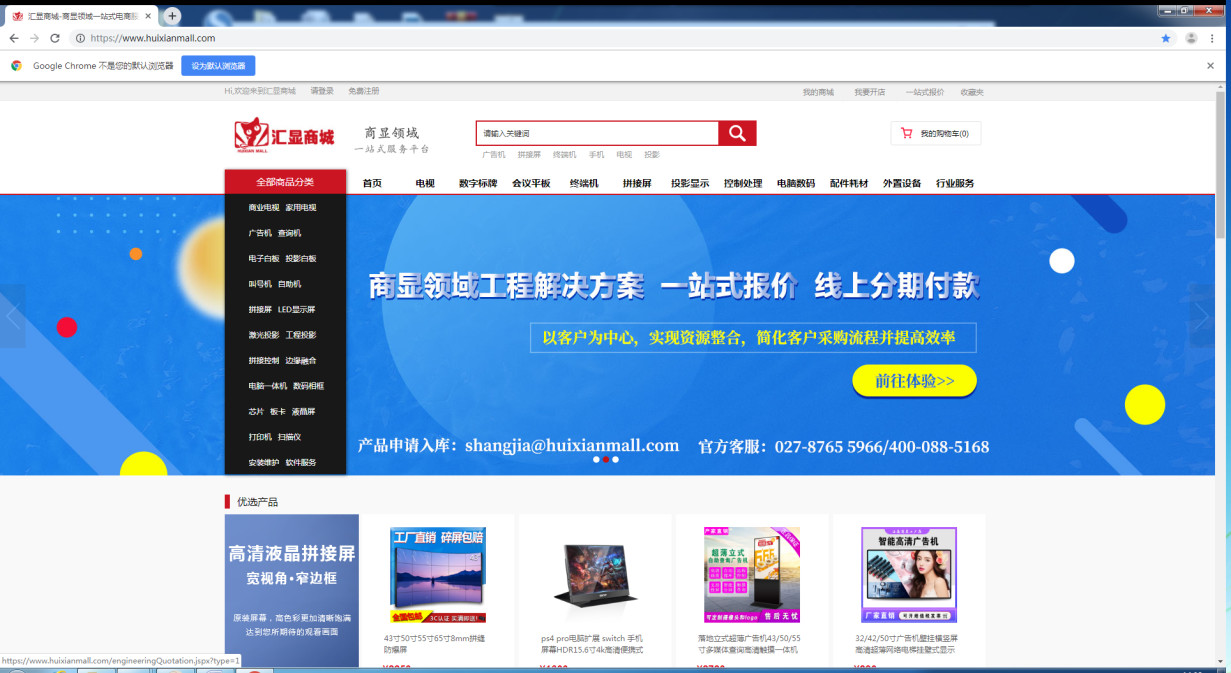Click the address bar URL
The width and height of the screenshot is (1231, 673).
coord(153,38)
